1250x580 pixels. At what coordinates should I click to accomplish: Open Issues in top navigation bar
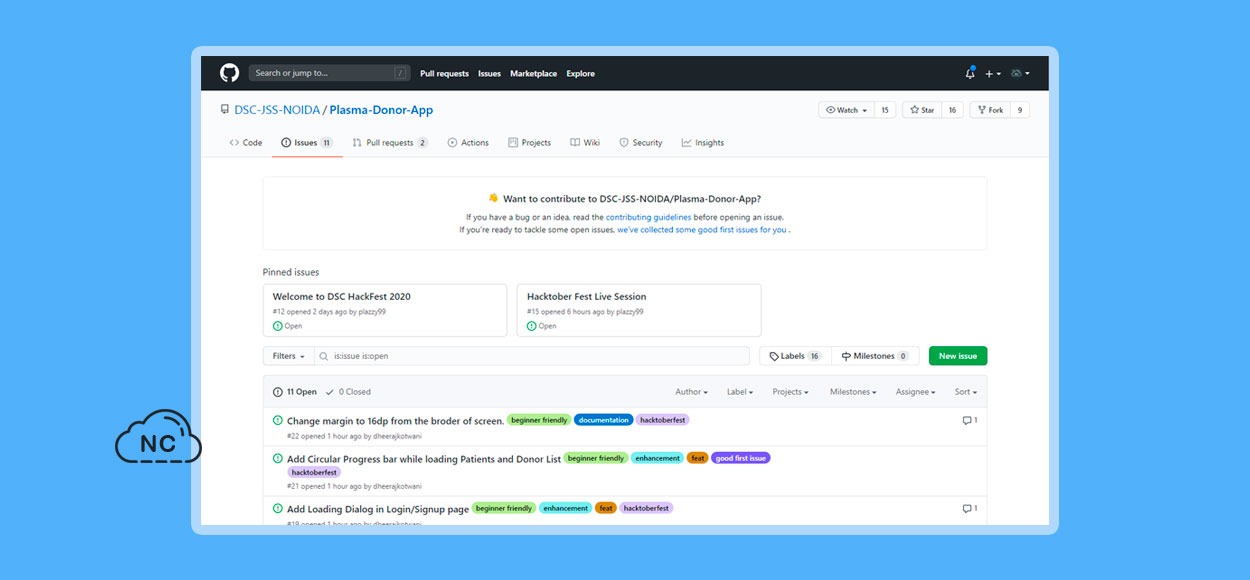pyautogui.click(x=489, y=73)
